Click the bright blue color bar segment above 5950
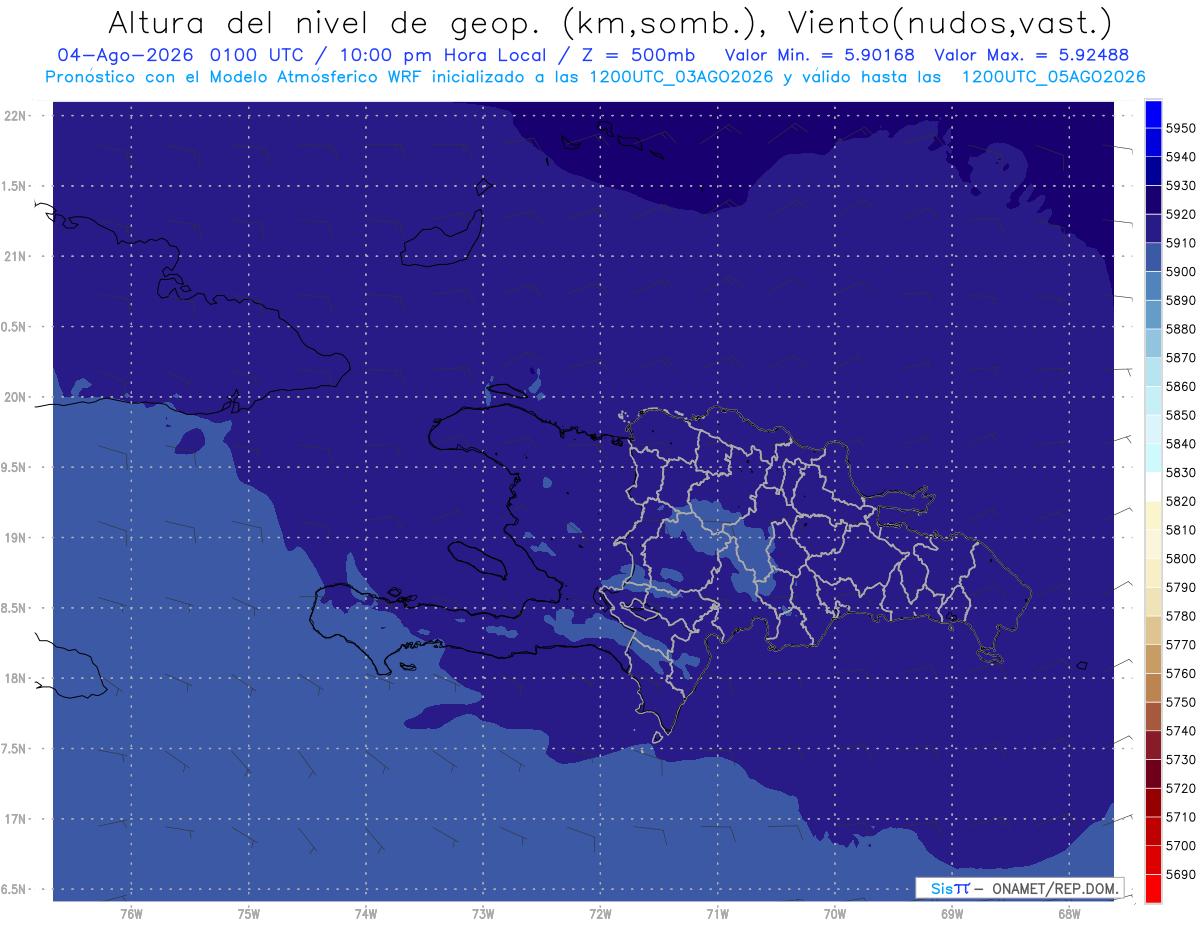This screenshot has width=1200, height=927. [1152, 114]
